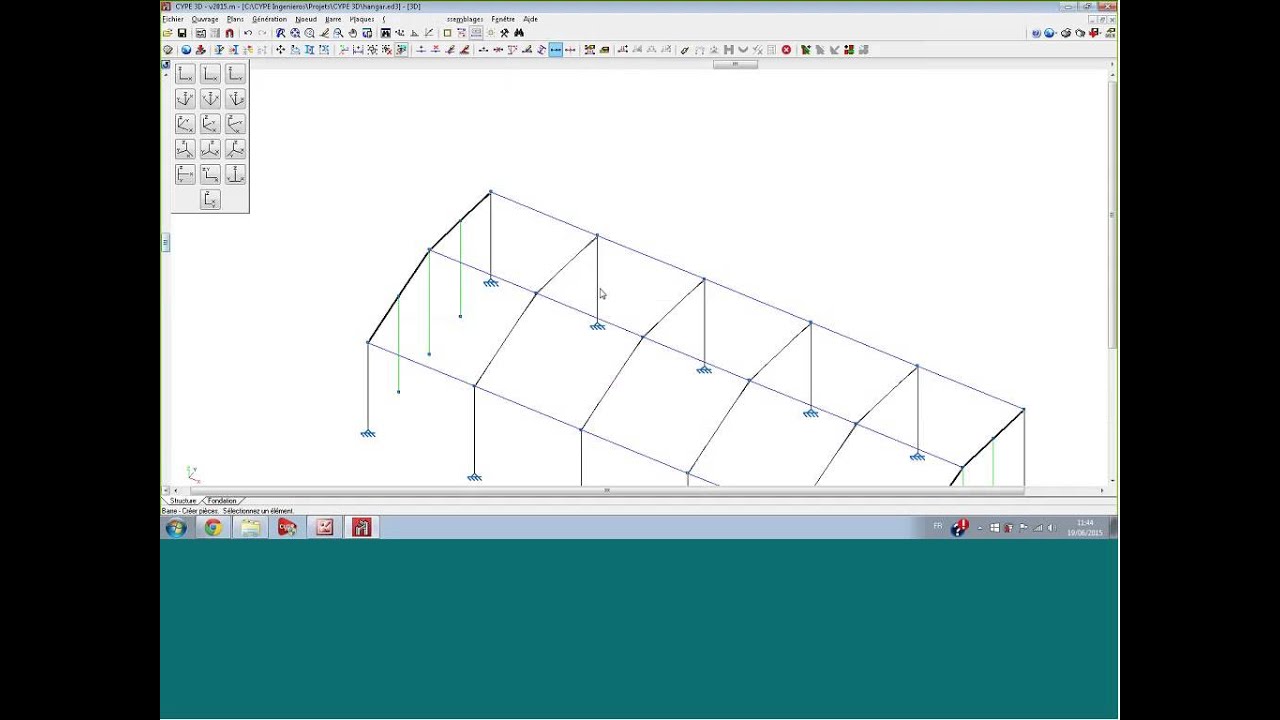
Task: Expand the Génération menu
Action: (x=269, y=19)
